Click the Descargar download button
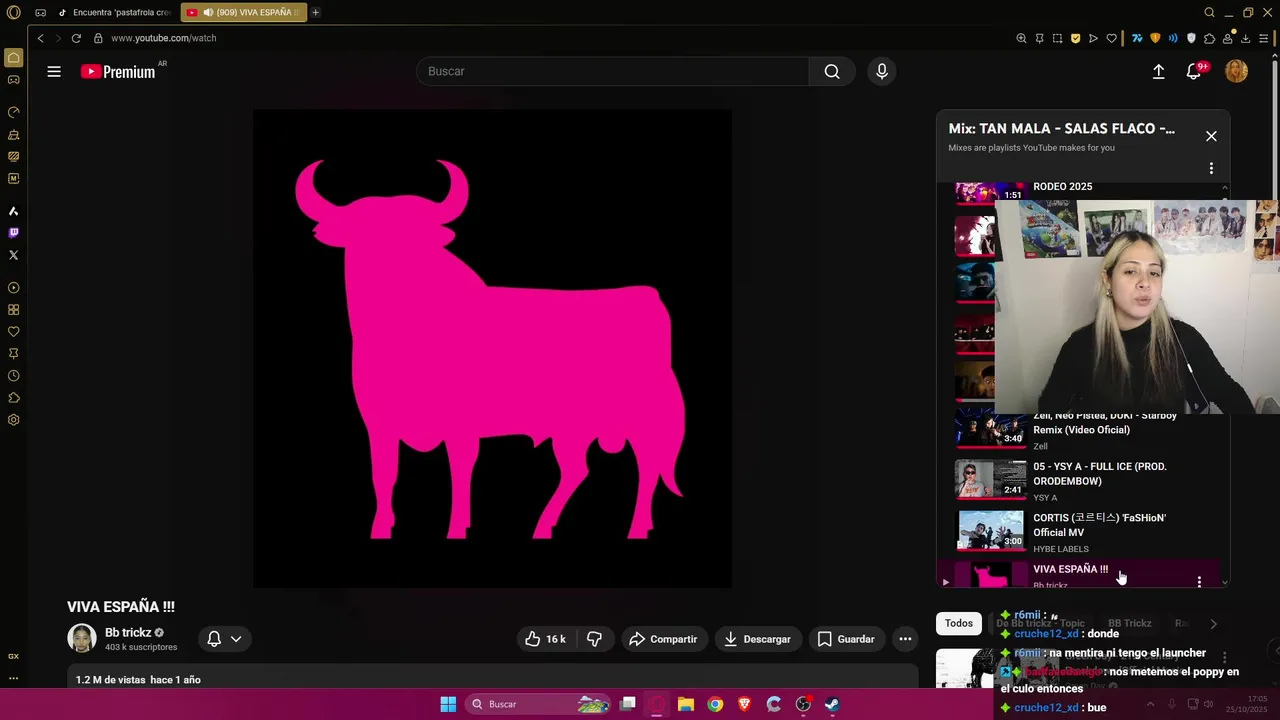The width and height of the screenshot is (1280, 720). pyautogui.click(x=757, y=639)
